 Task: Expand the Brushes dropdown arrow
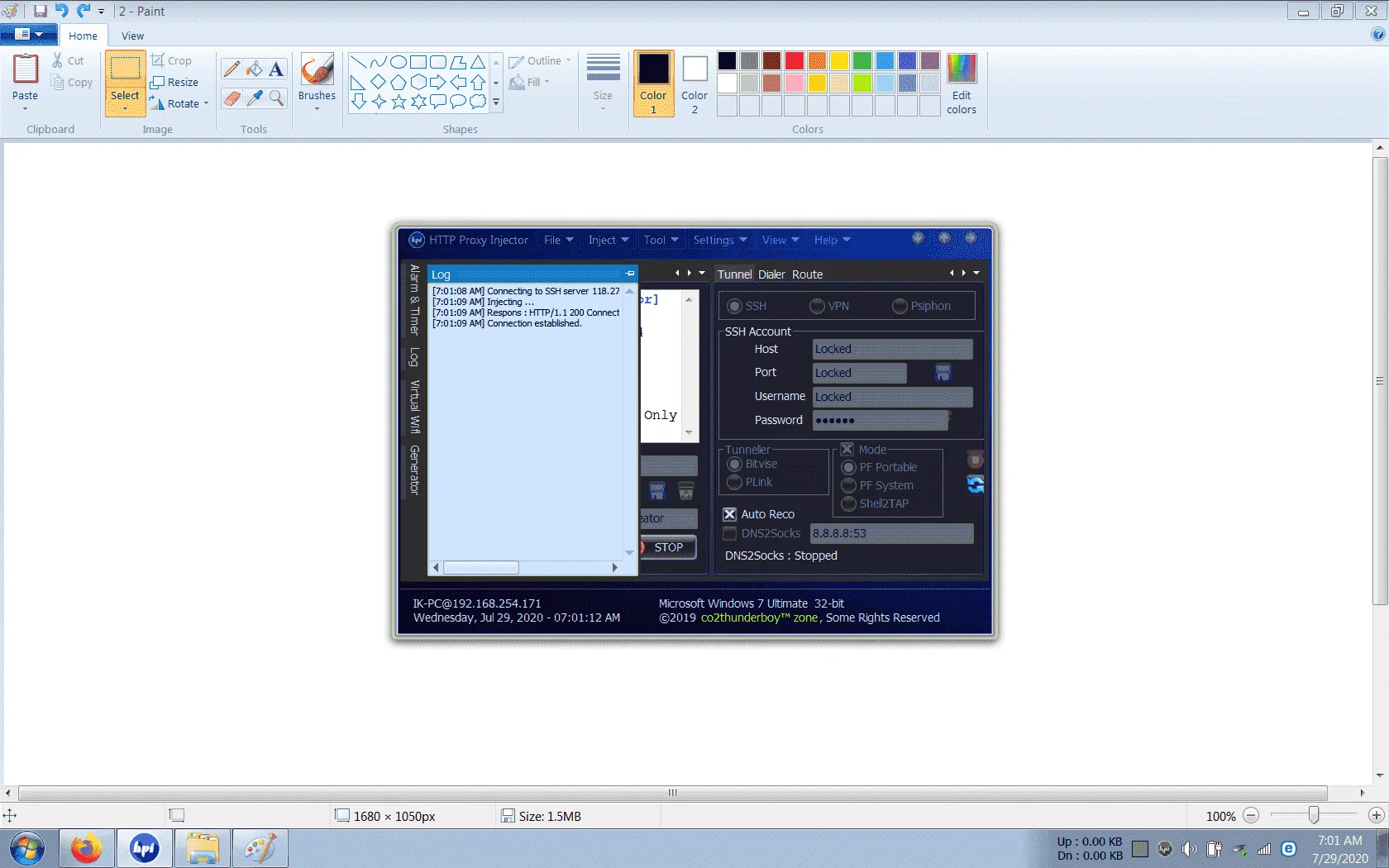tap(317, 109)
